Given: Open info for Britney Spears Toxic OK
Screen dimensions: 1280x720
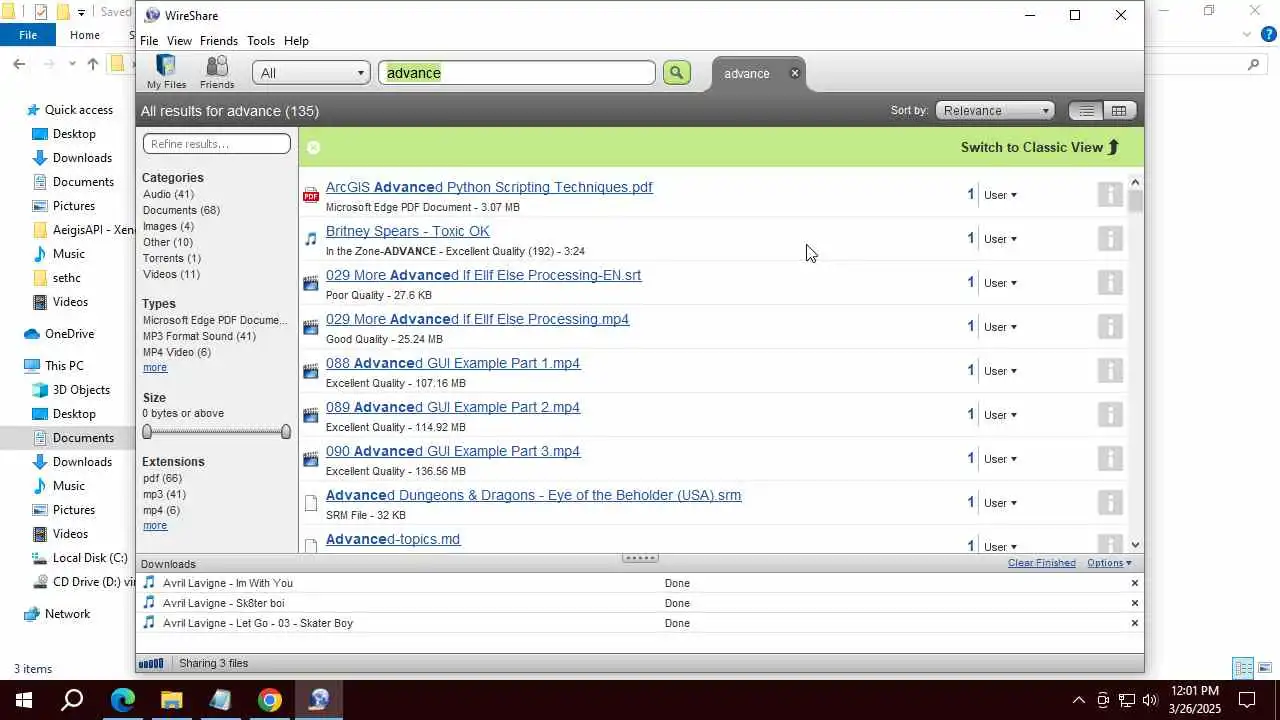Looking at the screenshot, I should (x=1110, y=238).
